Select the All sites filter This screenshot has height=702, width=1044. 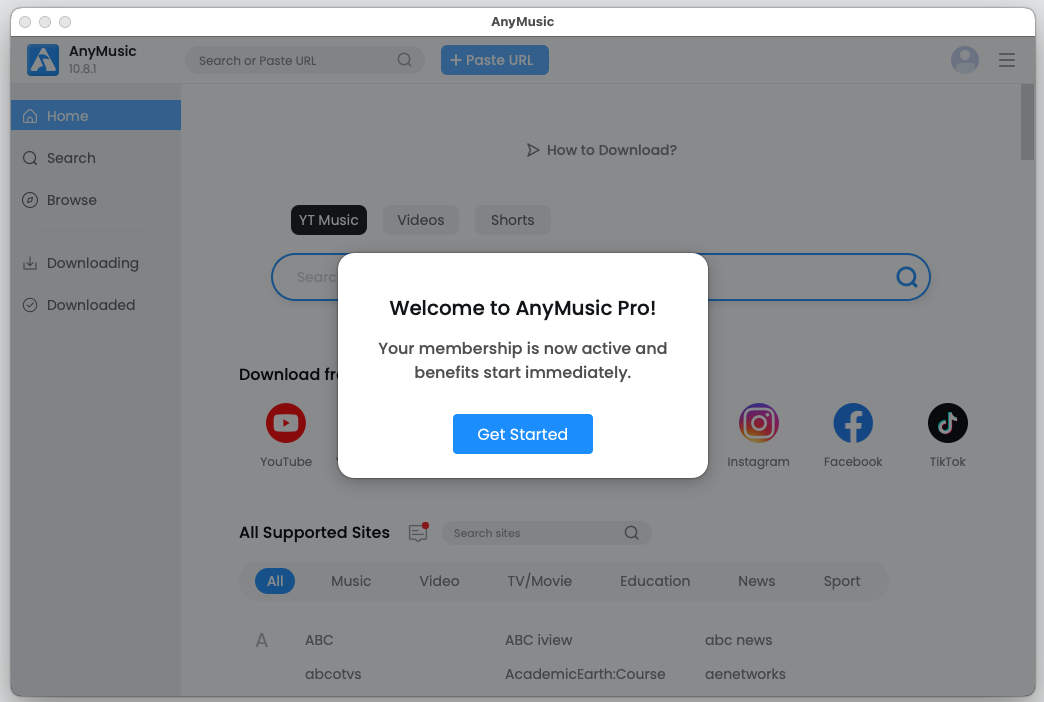[275, 581]
